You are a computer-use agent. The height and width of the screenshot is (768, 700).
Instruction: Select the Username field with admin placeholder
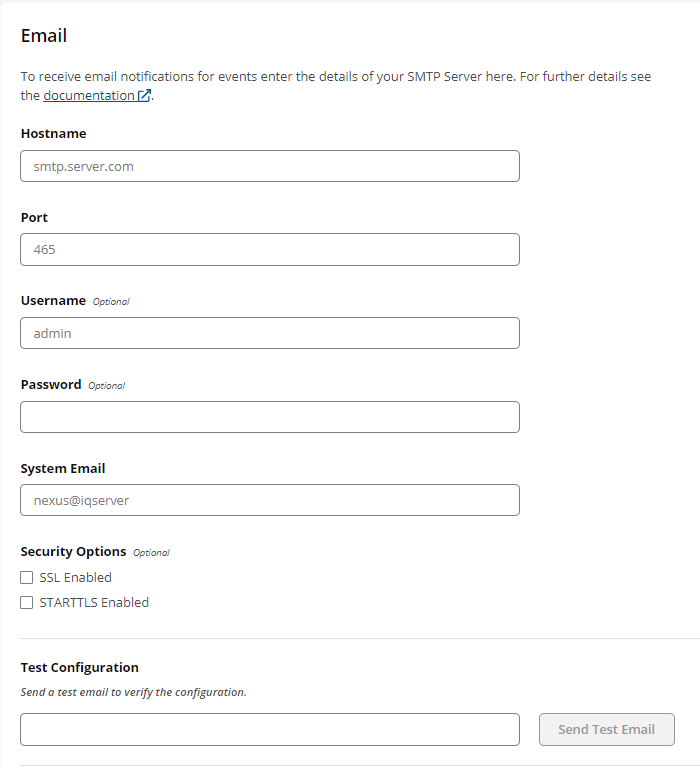click(270, 333)
